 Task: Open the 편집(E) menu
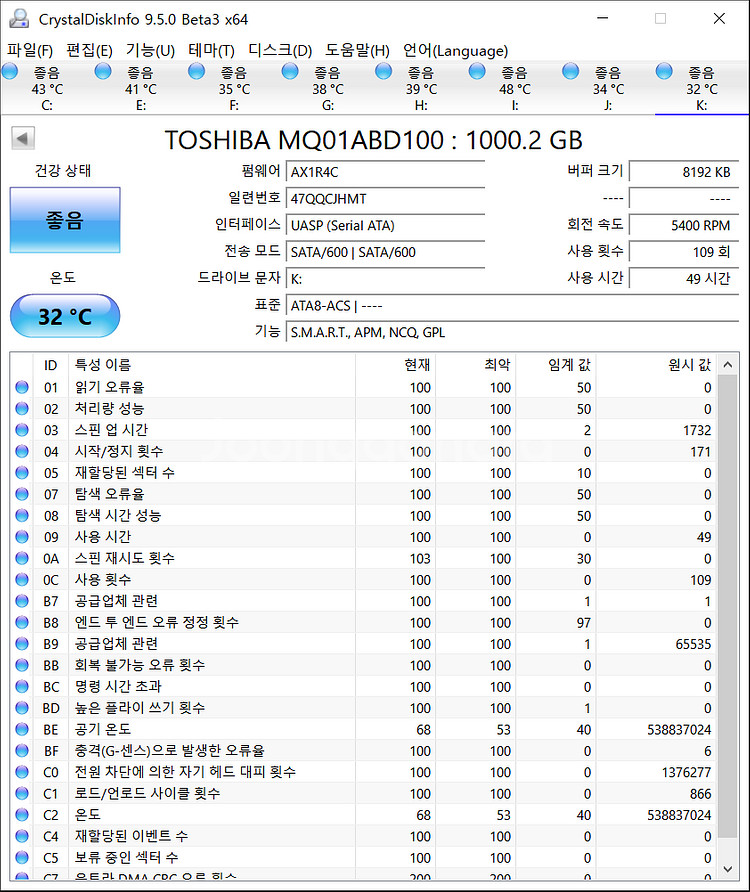point(89,51)
